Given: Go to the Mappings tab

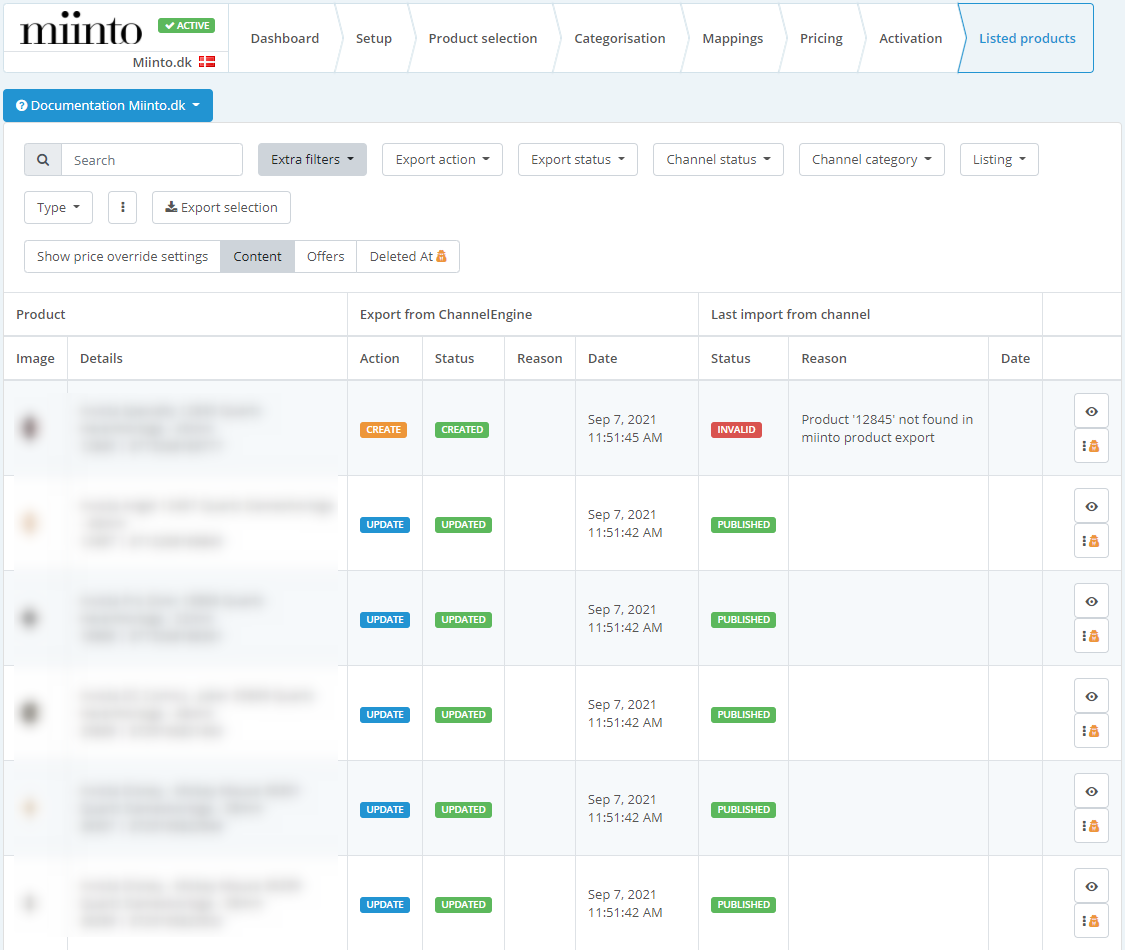Looking at the screenshot, I should (x=733, y=39).
